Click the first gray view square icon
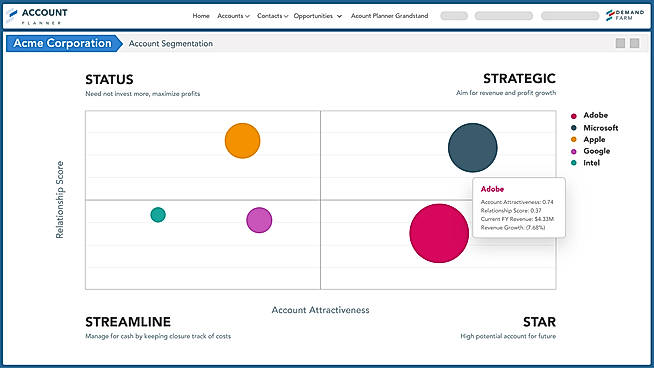654x368 pixels. [x=620, y=43]
